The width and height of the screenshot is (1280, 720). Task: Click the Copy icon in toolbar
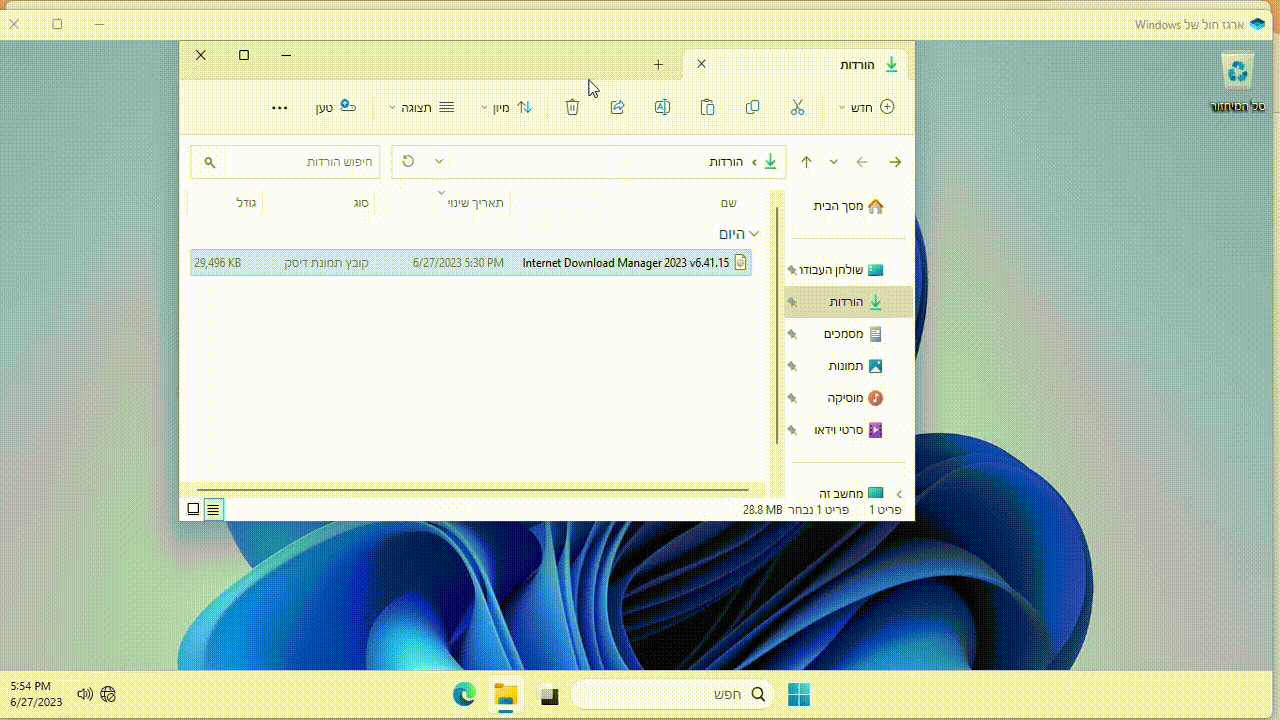pos(752,107)
